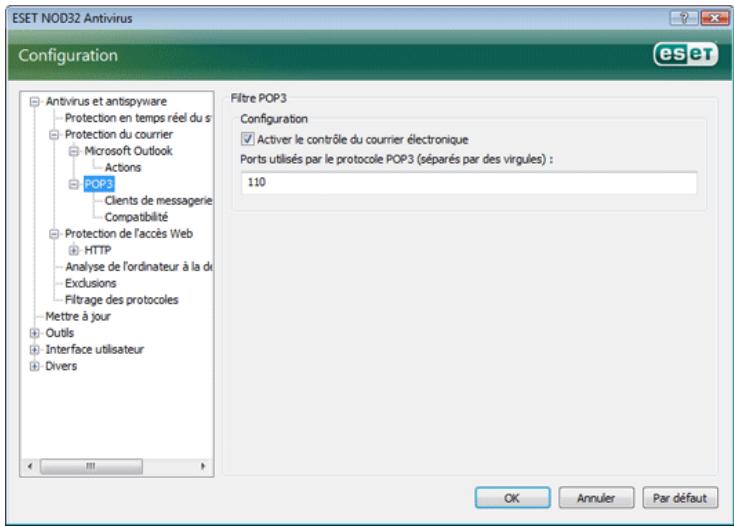Collapse the Microsoft Outlook tree node
This screenshot has width=734, height=526.
[73, 151]
